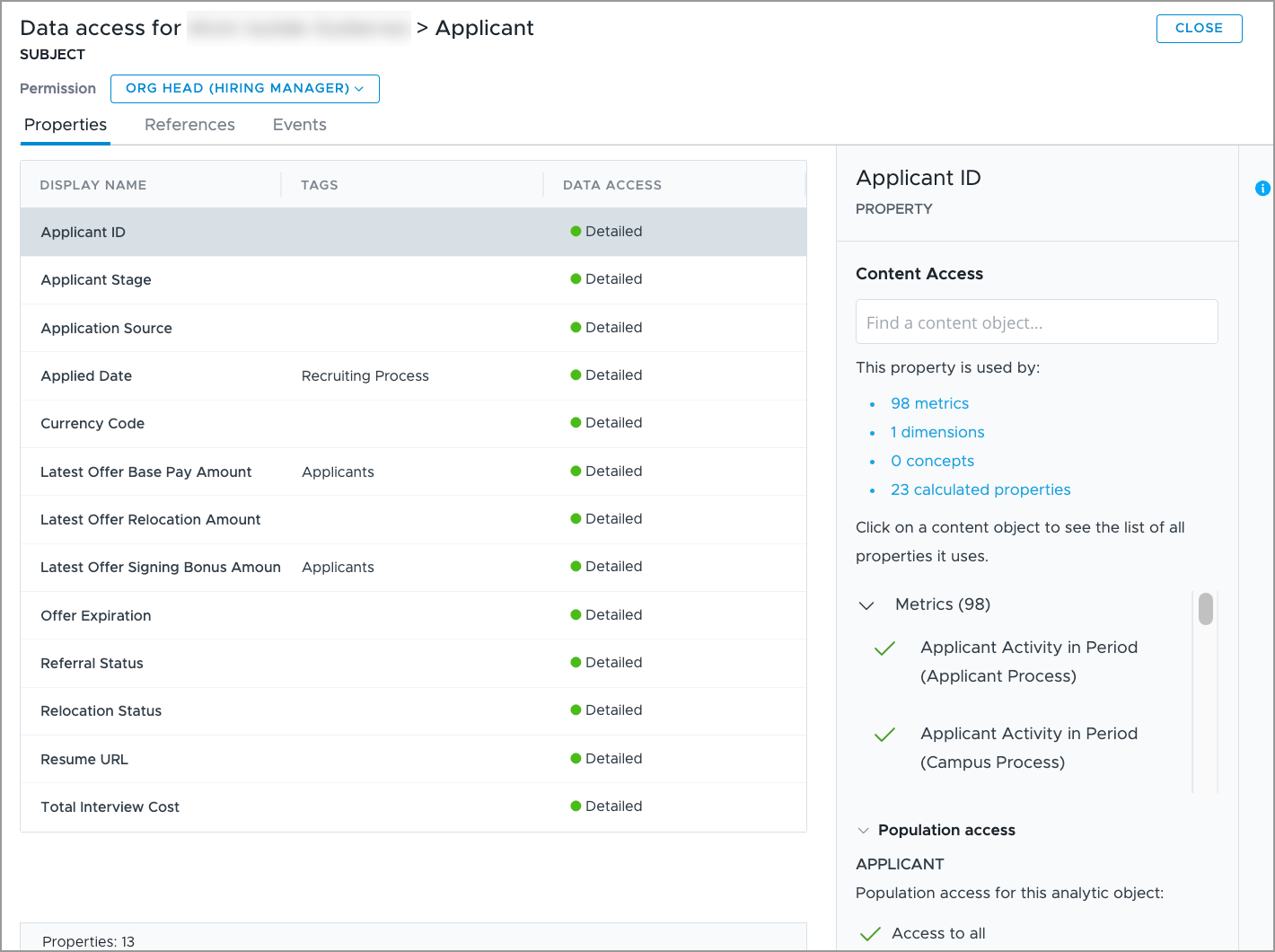Image resolution: width=1275 pixels, height=952 pixels.
Task: Click green status dot in Applicant ID row
Action: (576, 231)
